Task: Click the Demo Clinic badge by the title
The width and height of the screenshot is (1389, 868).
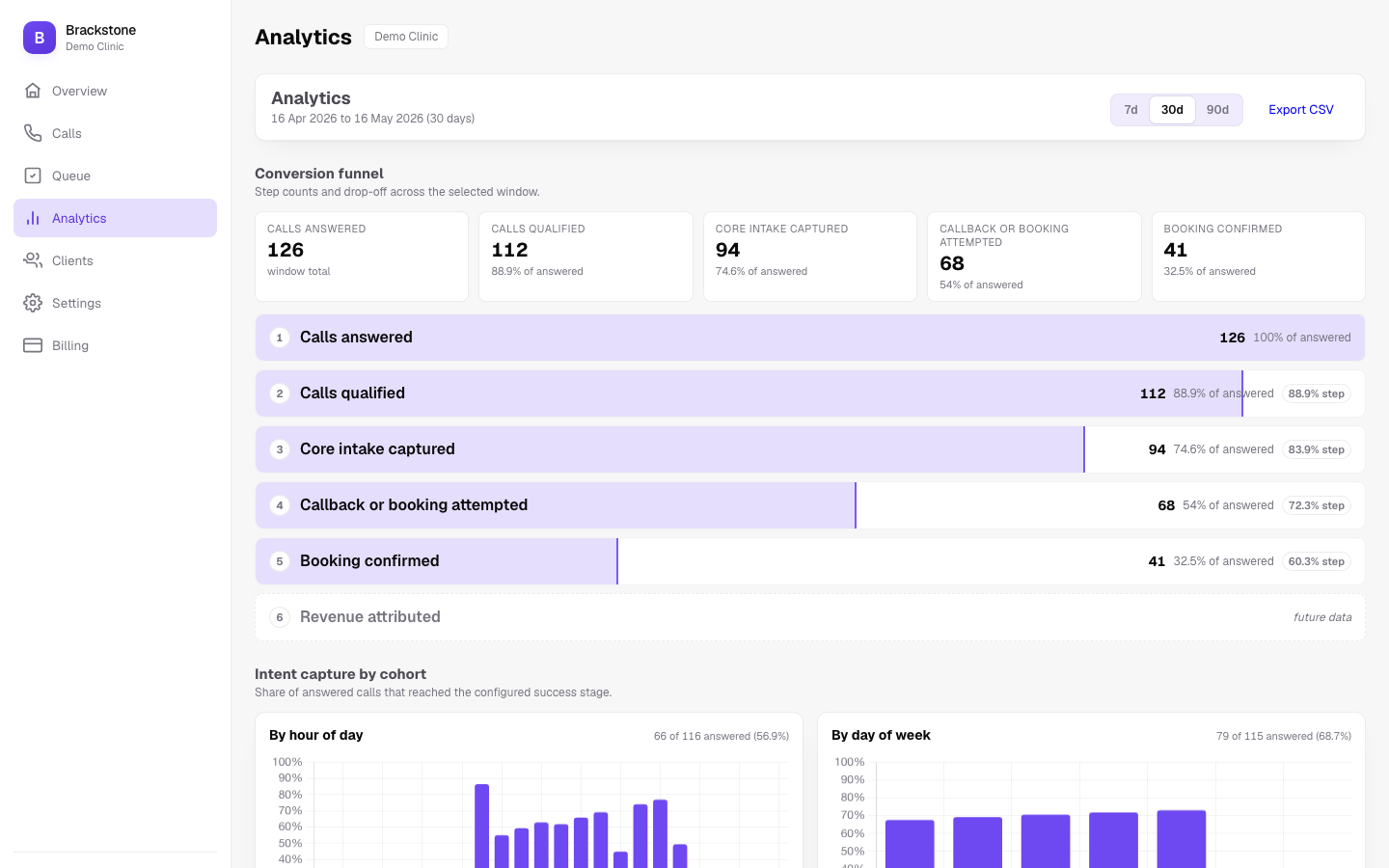Action: coord(406,37)
